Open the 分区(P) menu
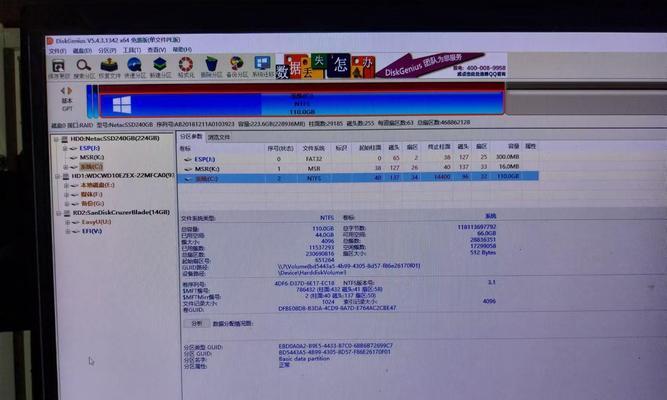This screenshot has height=400, width=667. point(107,50)
